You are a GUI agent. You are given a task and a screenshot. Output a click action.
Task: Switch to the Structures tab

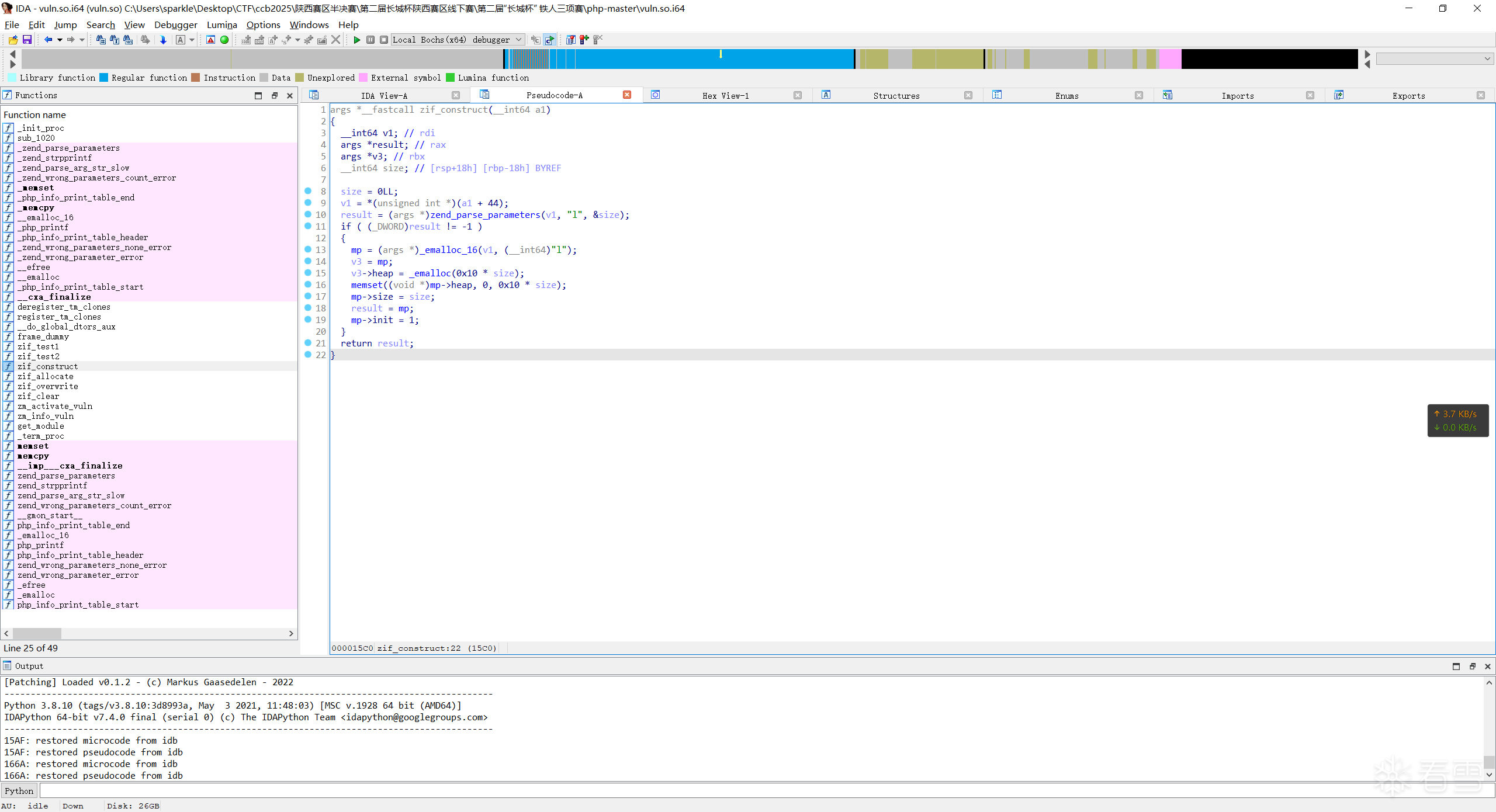[896, 95]
